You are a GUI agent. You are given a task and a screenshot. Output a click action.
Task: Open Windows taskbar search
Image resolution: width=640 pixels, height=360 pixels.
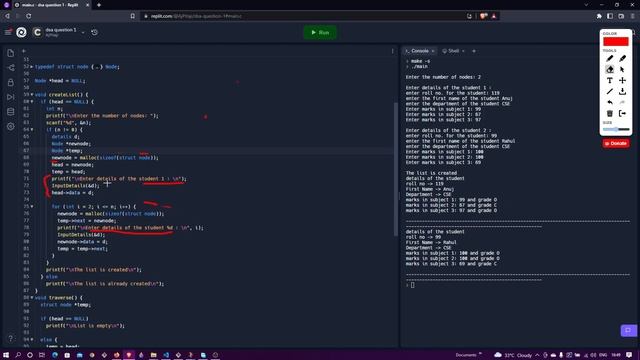point(18,355)
